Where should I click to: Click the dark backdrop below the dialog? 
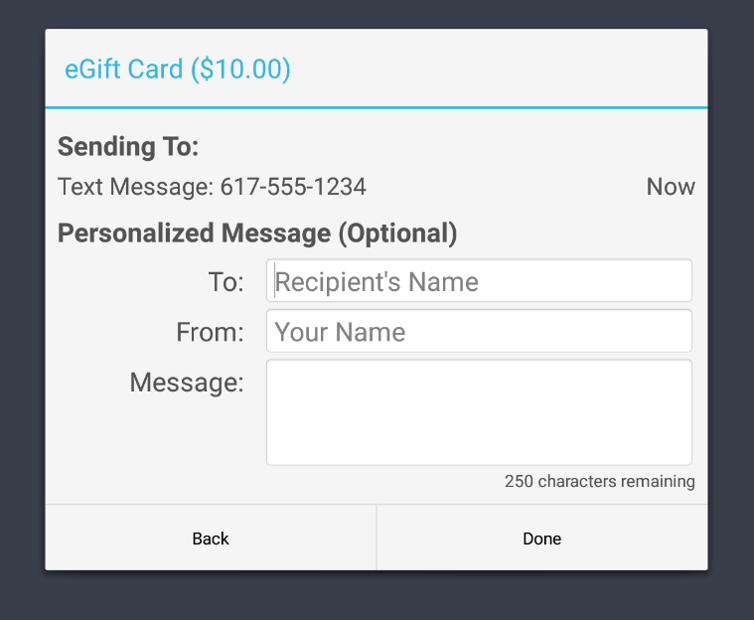(x=377, y=596)
